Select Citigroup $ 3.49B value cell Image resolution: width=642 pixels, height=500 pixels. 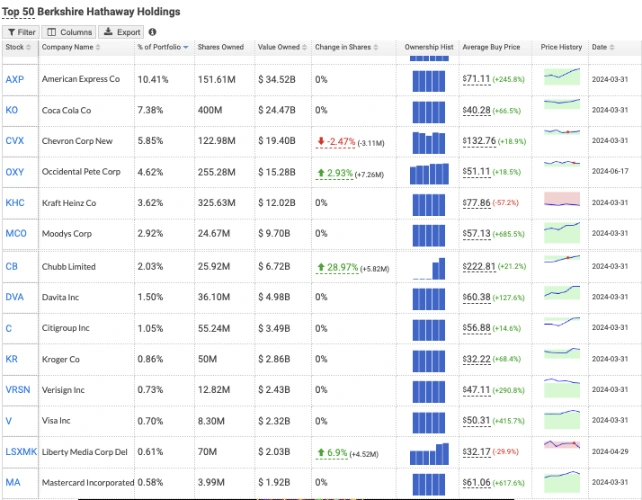tap(274, 328)
